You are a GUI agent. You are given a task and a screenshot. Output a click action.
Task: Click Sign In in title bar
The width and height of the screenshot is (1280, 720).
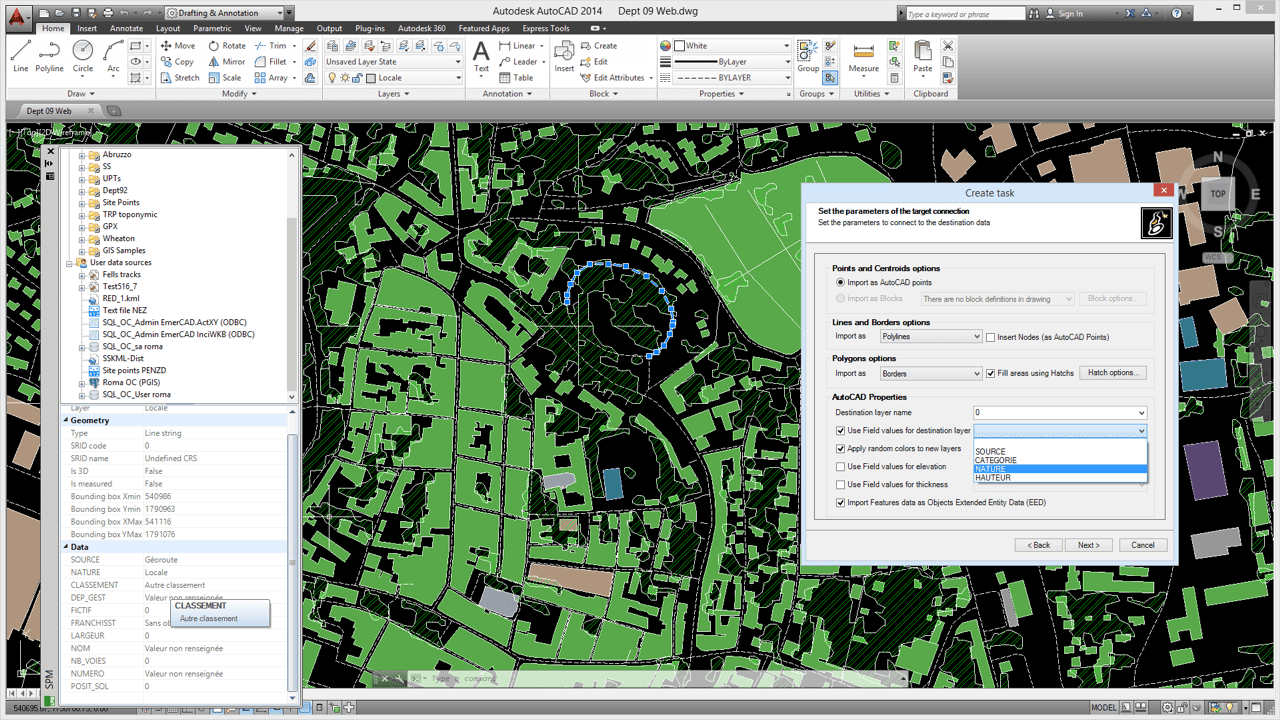coord(1070,14)
